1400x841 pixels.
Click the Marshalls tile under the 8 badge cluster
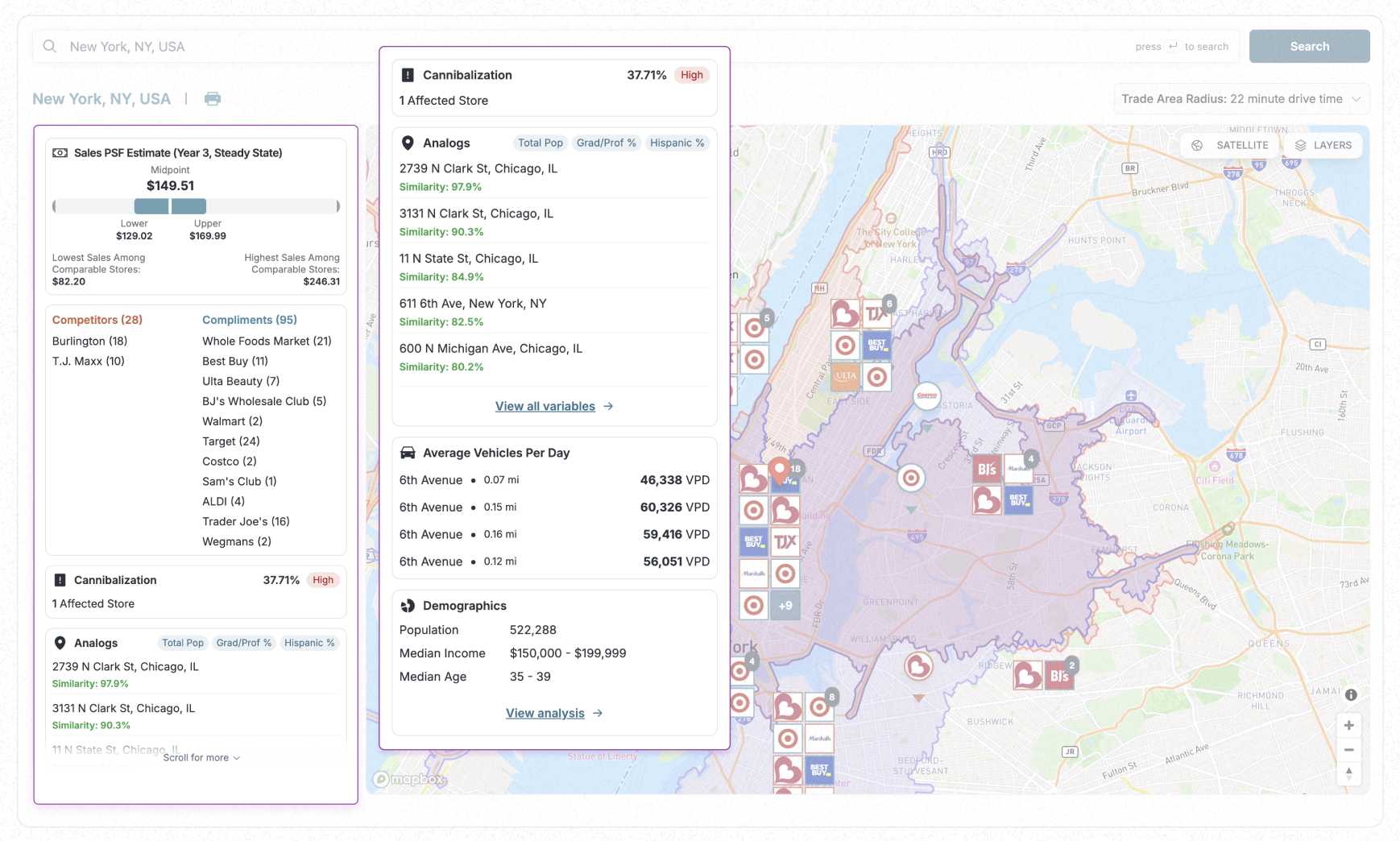(819, 738)
